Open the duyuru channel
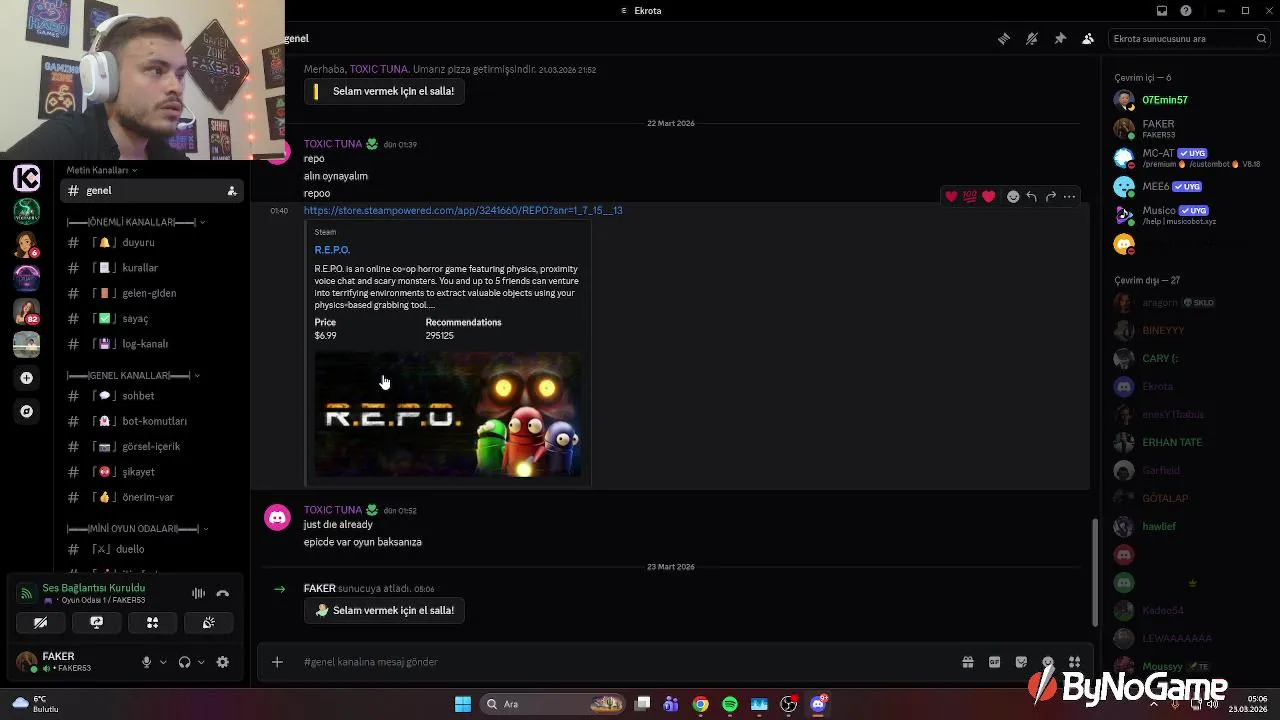This screenshot has height=720, width=1280. tap(152, 243)
